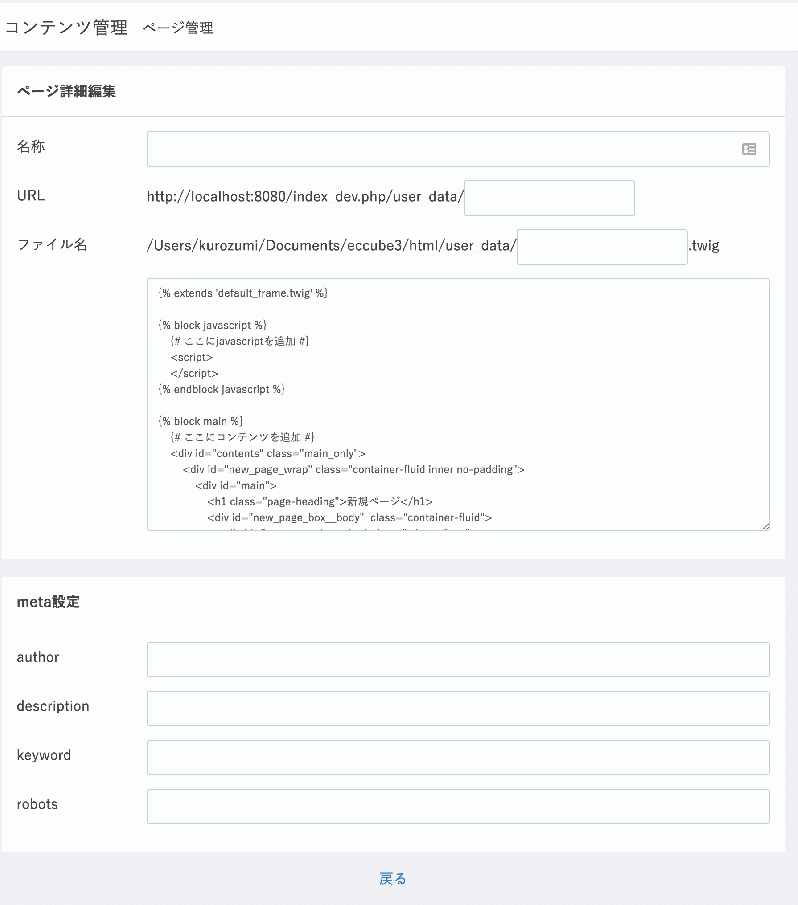The image size is (798, 905).
Task: Click the ページ詳細編集 section title
Action: [x=66, y=91]
